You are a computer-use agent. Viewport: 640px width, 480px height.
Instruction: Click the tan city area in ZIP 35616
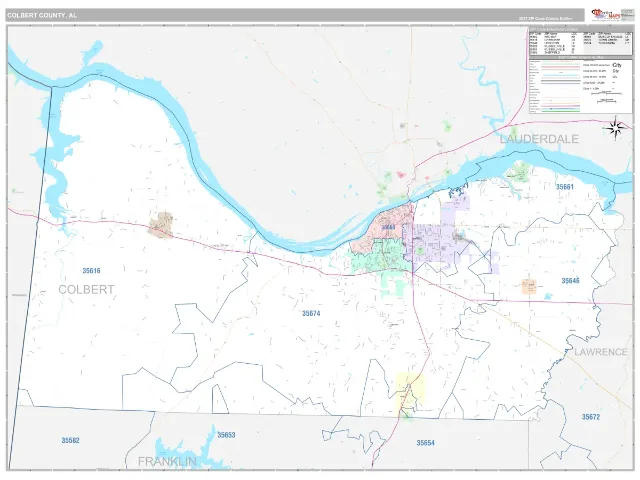pos(161,225)
